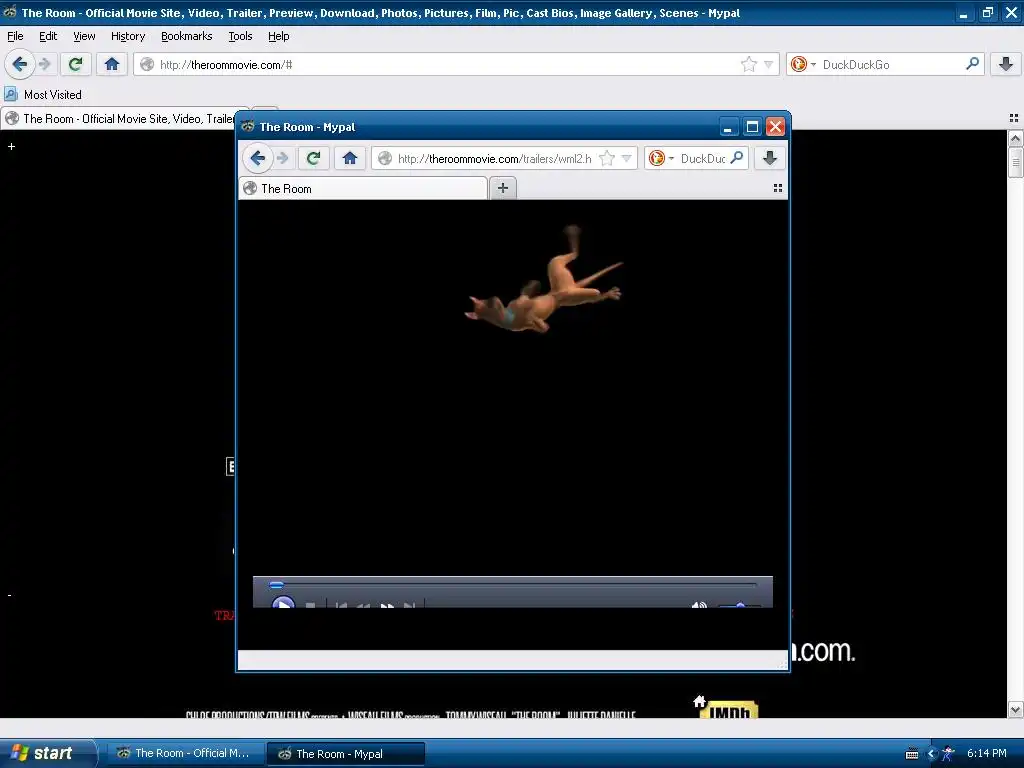The height and width of the screenshot is (768, 1024).
Task: Click Home icon in popup window
Action: pyautogui.click(x=350, y=158)
